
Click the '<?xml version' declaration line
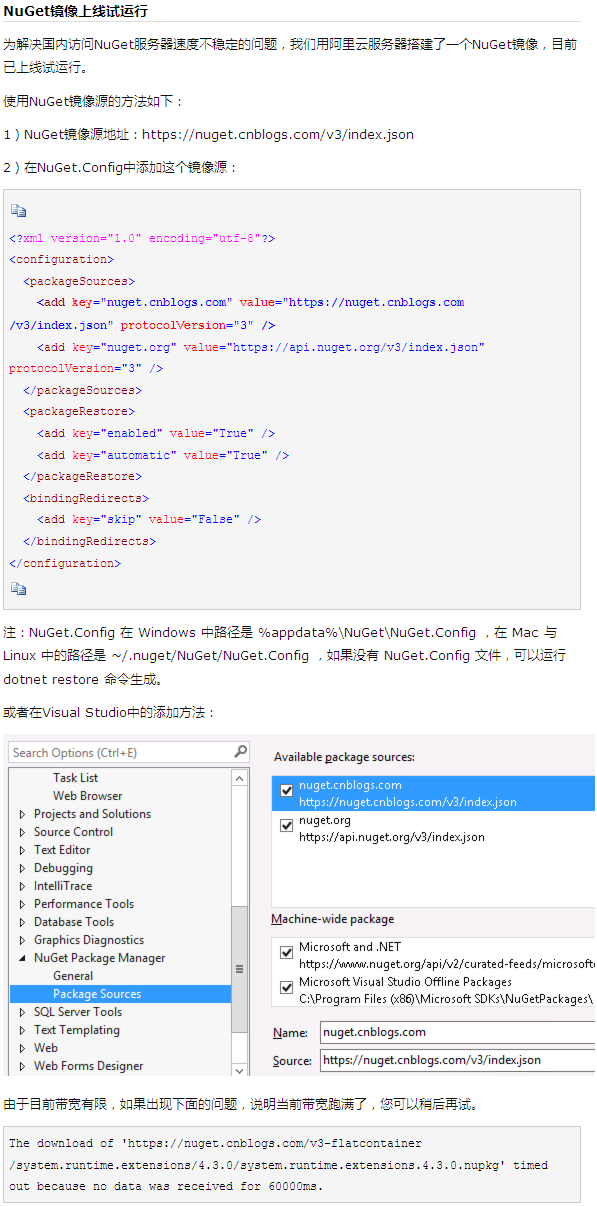[x=142, y=238]
